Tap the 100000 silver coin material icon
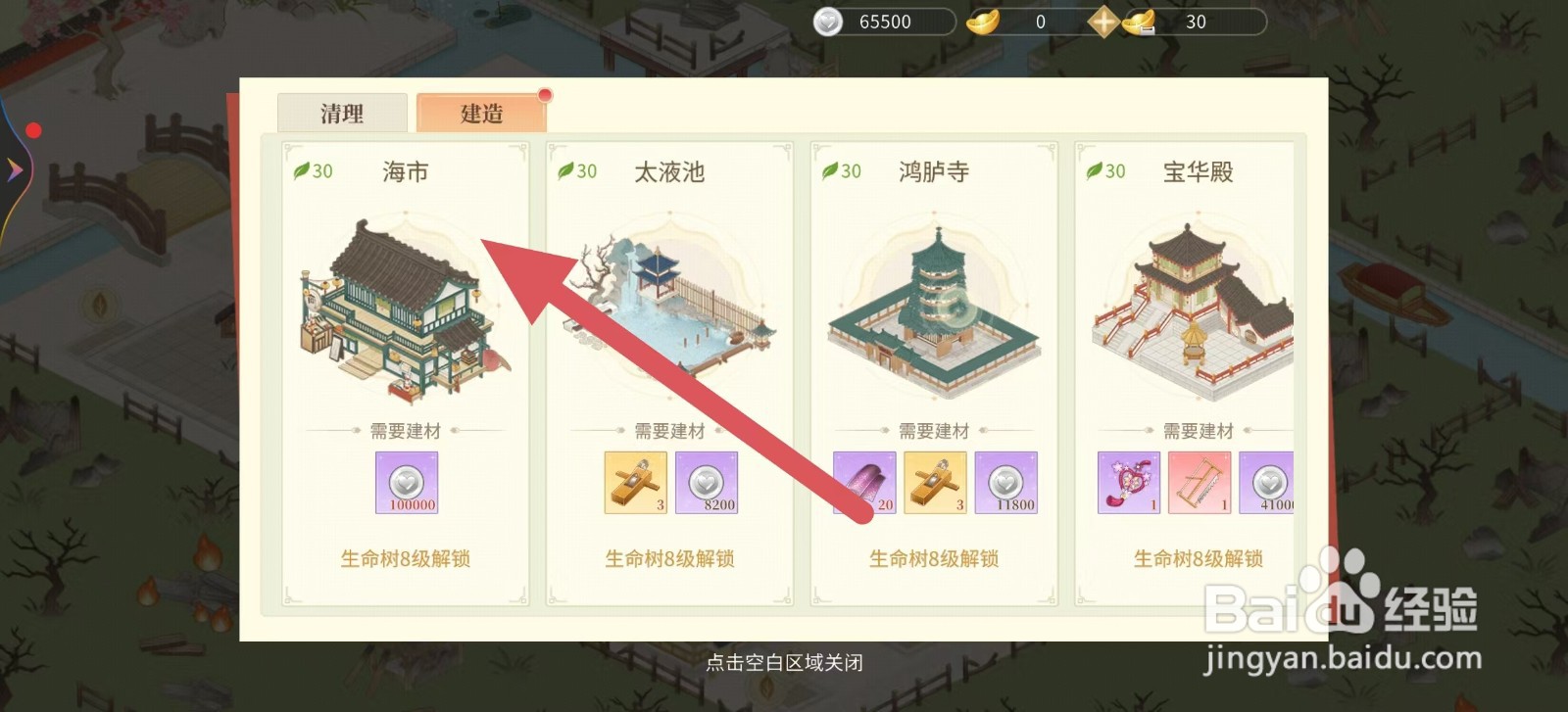The image size is (1568, 712). [x=407, y=483]
